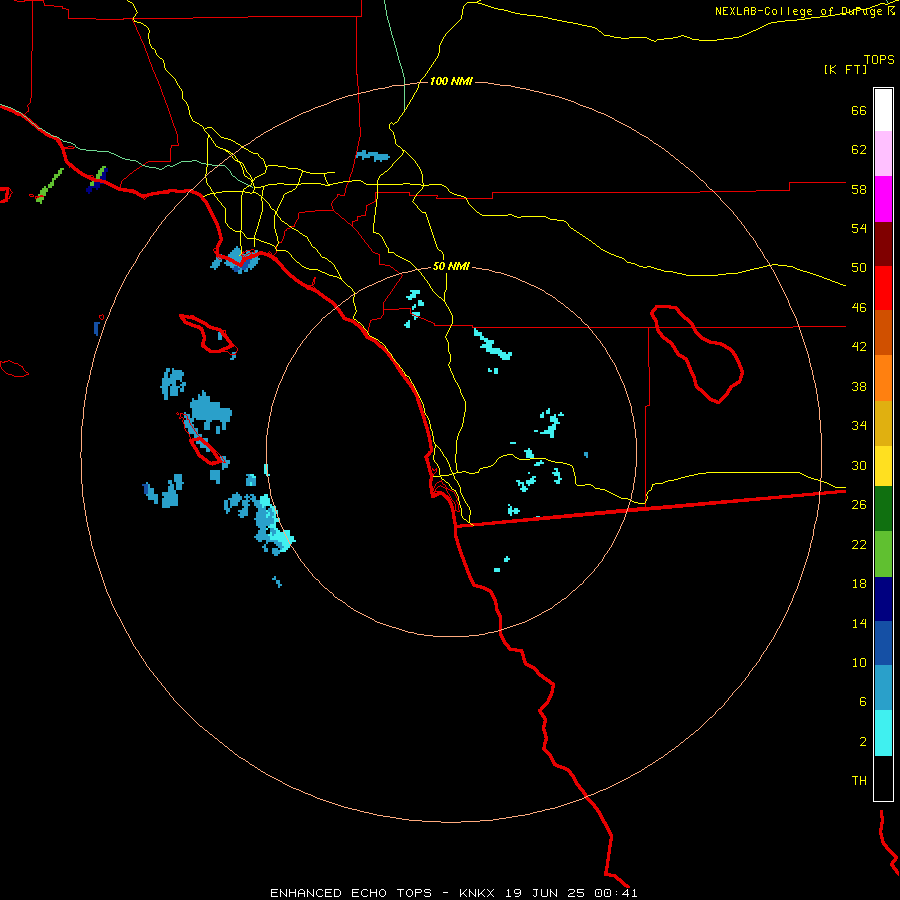The height and width of the screenshot is (900, 900).
Task: Click the 14 legend value
Action: pos(859,623)
